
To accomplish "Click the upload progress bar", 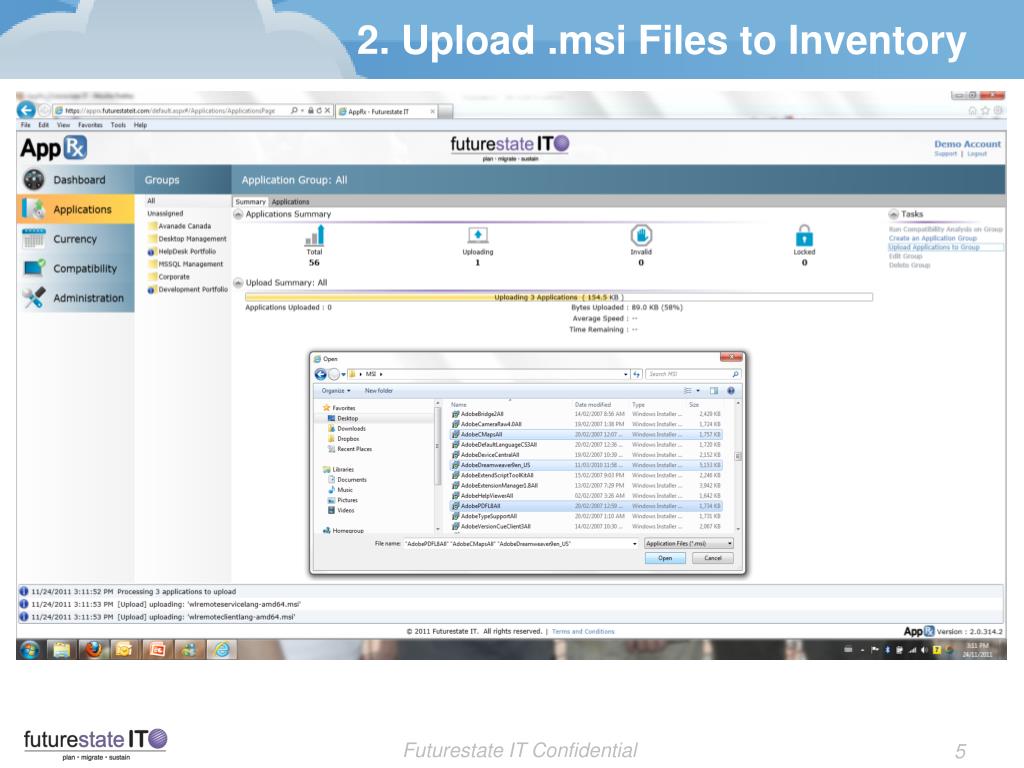I will 559,297.
